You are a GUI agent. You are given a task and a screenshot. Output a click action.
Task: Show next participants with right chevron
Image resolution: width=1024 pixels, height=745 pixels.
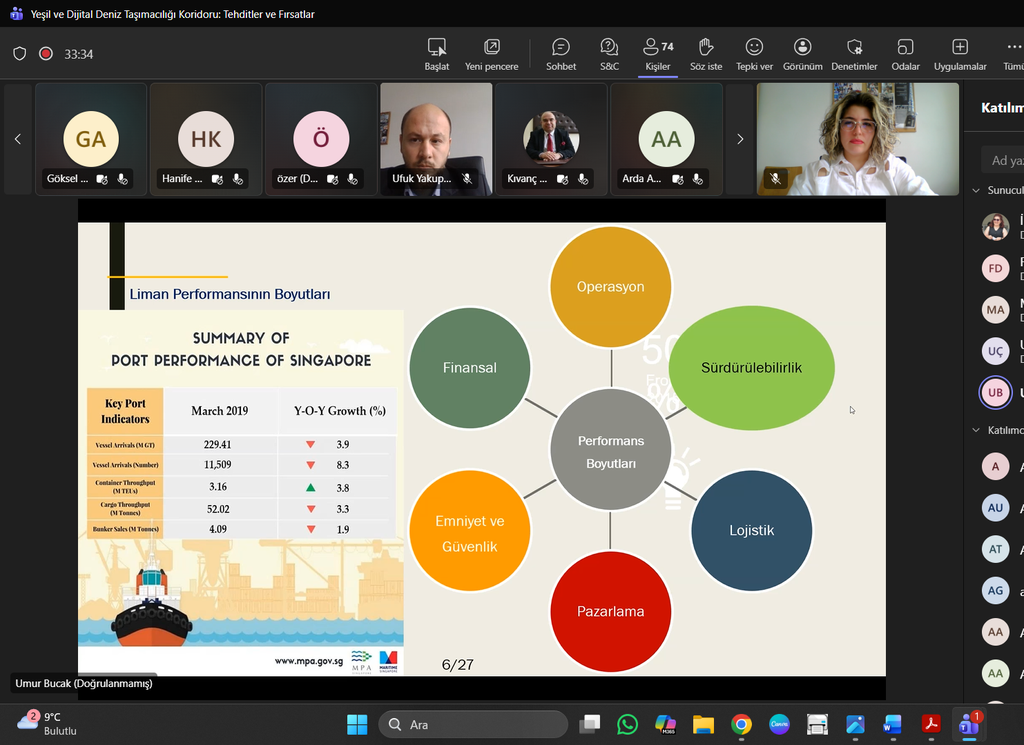tap(740, 139)
